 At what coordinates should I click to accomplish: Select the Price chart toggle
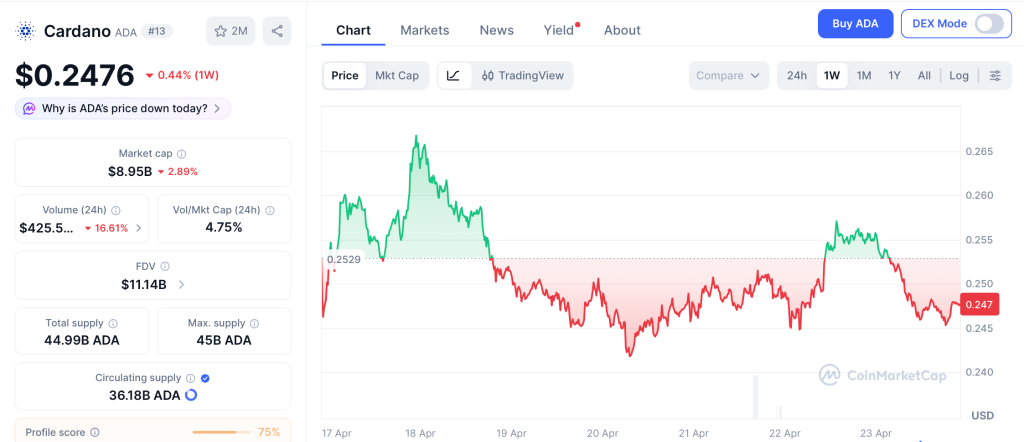tap(345, 76)
